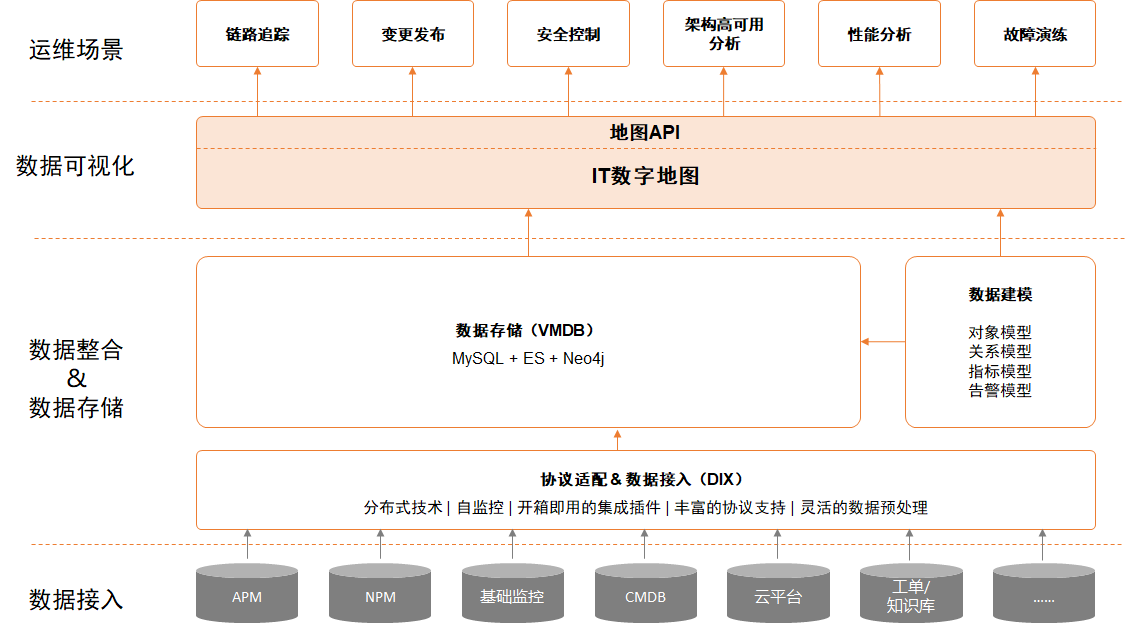Toggle the 故障演练 scenario box
The width and height of the screenshot is (1125, 627).
(x=1034, y=33)
